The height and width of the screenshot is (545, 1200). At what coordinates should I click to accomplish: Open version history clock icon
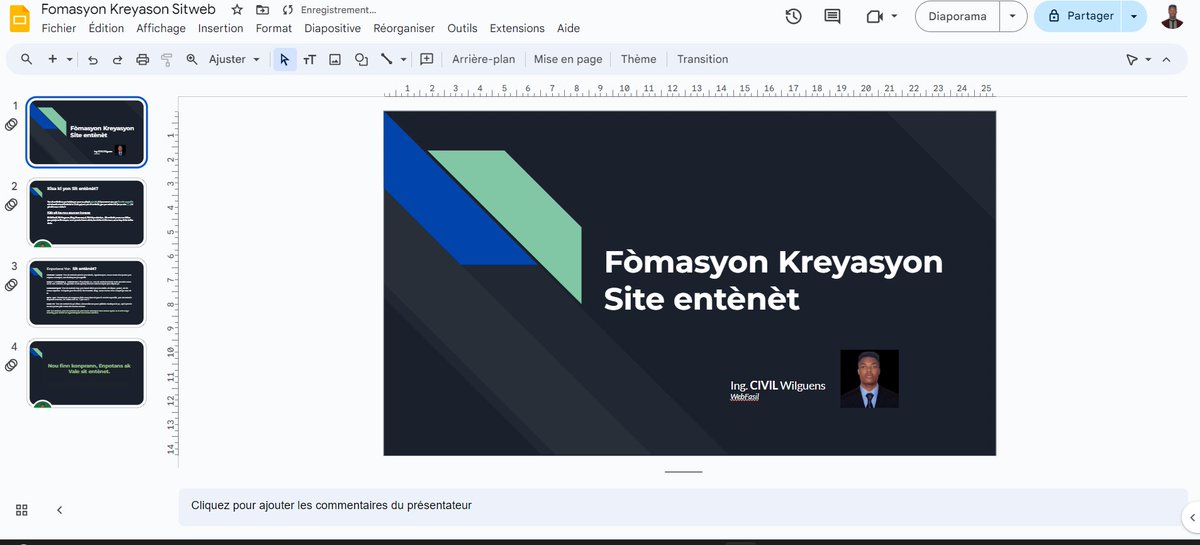click(x=793, y=16)
